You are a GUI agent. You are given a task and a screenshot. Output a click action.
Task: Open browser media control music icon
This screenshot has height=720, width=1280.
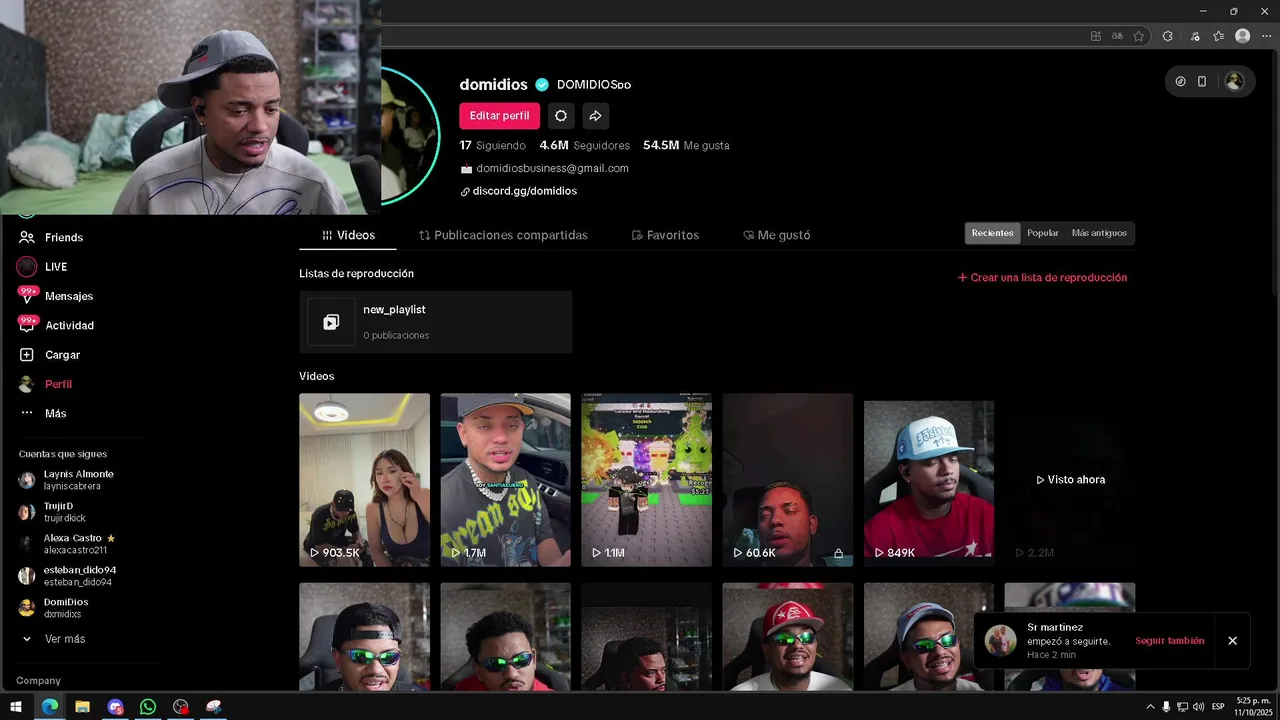1194,36
